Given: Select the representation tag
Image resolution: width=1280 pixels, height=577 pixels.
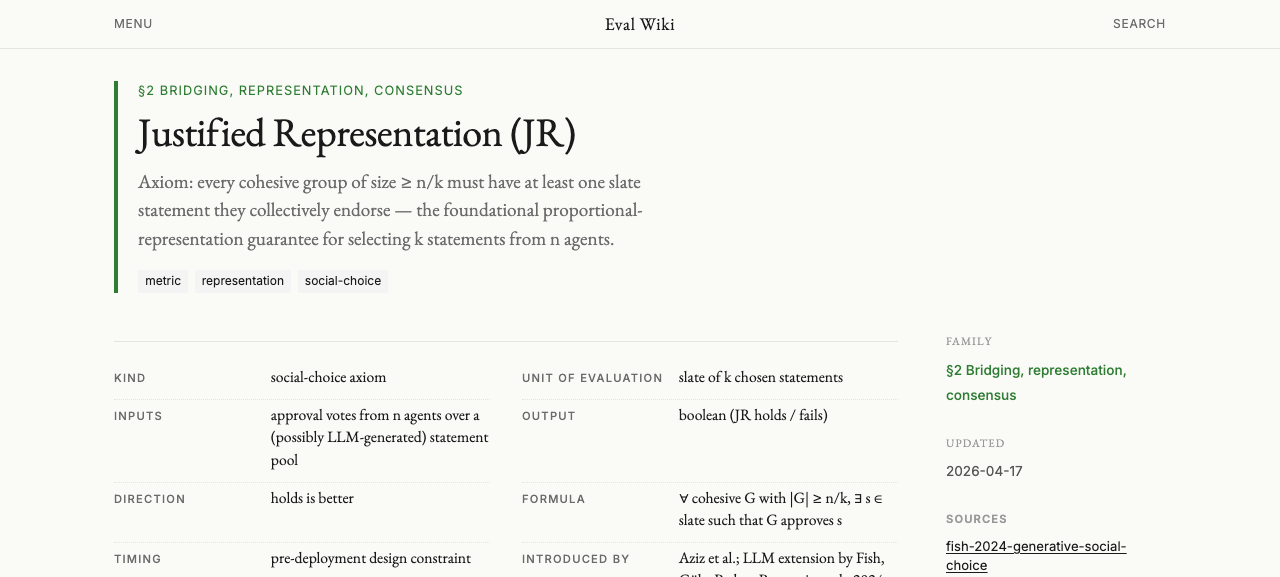Looking at the screenshot, I should 243,281.
